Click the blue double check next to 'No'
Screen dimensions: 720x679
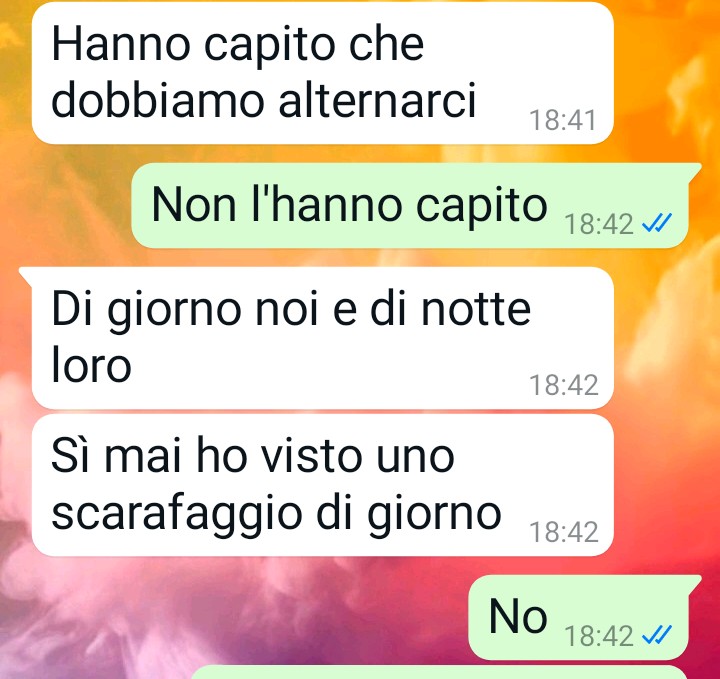[657, 635]
